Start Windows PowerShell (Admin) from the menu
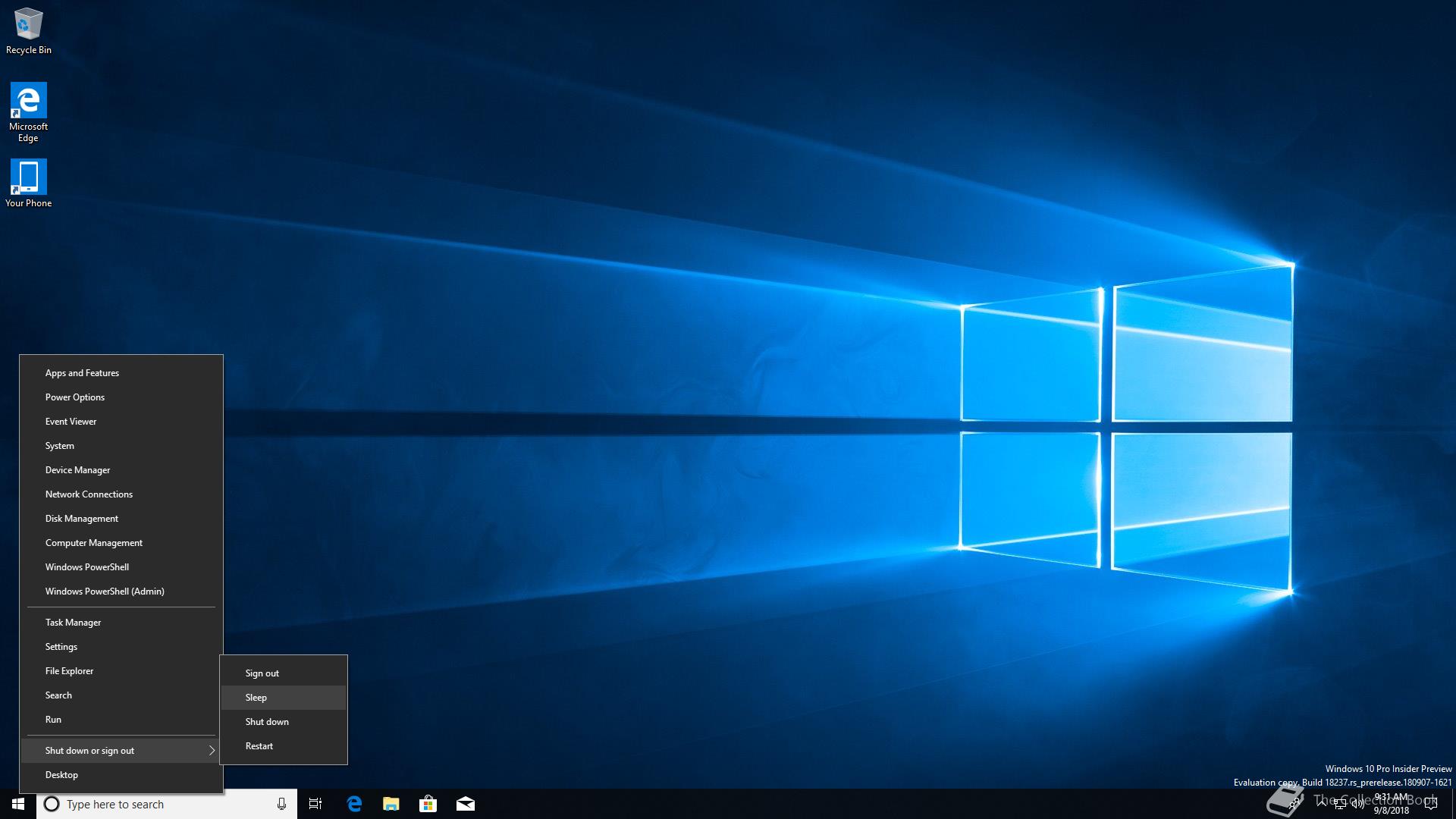The width and height of the screenshot is (1456, 819). pos(121,591)
